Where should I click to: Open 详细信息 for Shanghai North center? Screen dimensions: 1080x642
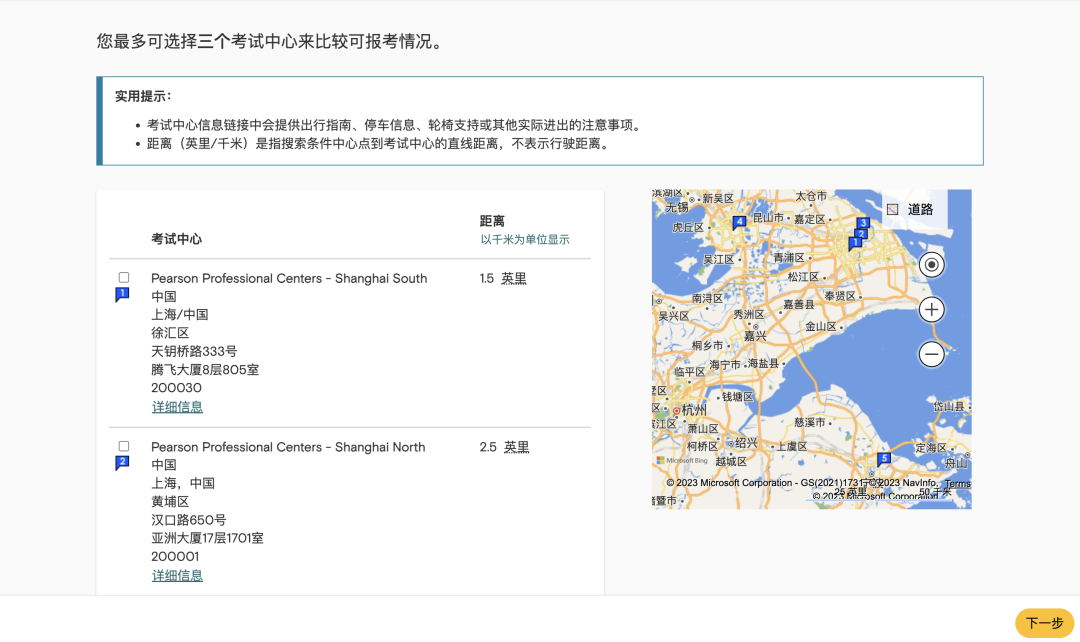coord(177,576)
